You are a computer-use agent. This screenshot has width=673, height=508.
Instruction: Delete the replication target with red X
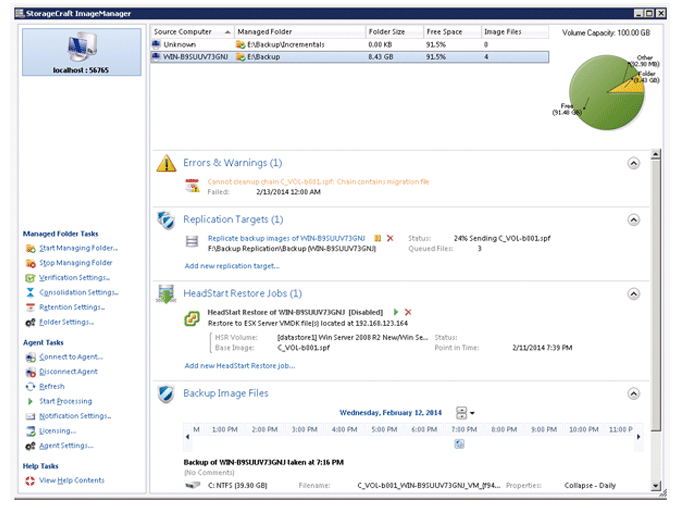click(x=390, y=238)
